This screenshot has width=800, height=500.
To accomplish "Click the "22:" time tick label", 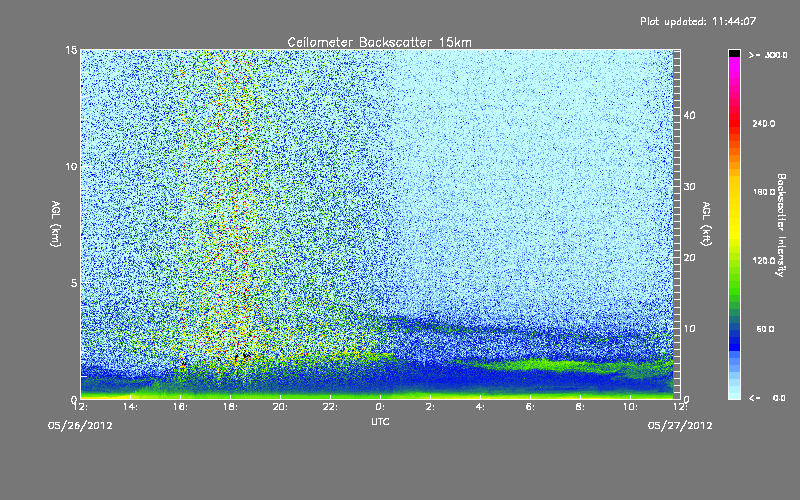I will 330,407.
